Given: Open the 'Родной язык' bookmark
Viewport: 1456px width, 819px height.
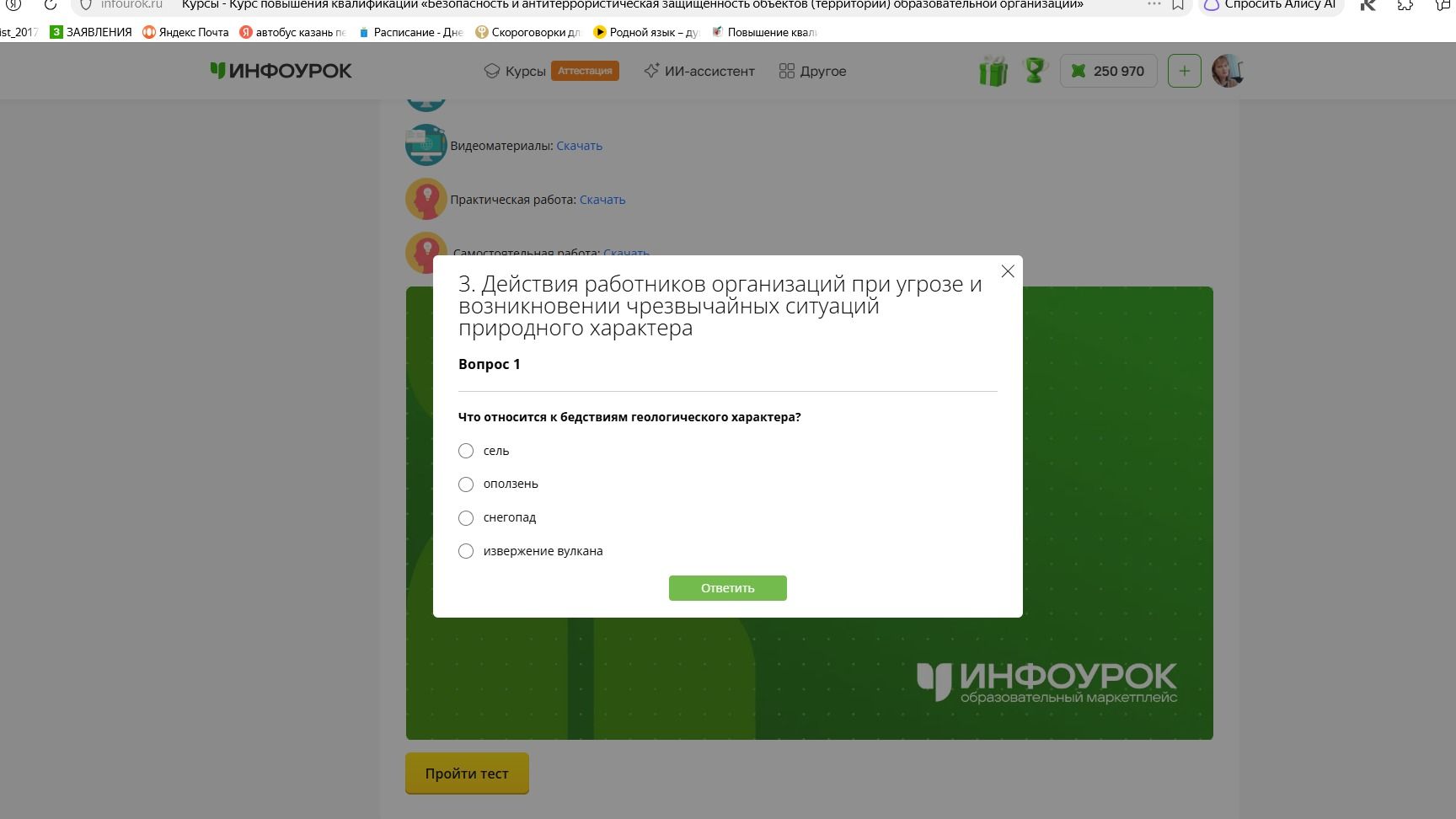Looking at the screenshot, I should tap(646, 32).
